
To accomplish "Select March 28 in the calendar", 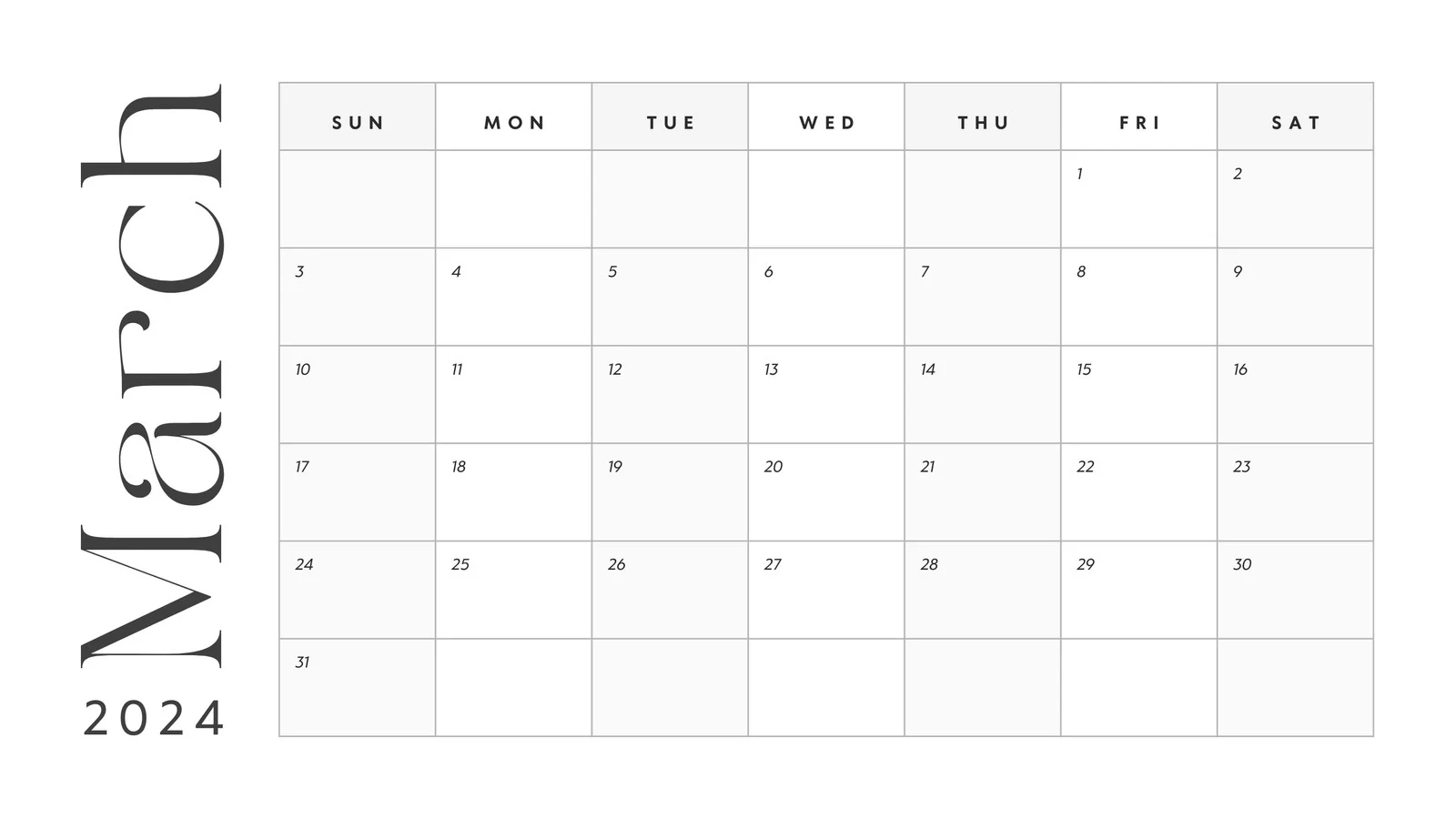I will click(982, 590).
